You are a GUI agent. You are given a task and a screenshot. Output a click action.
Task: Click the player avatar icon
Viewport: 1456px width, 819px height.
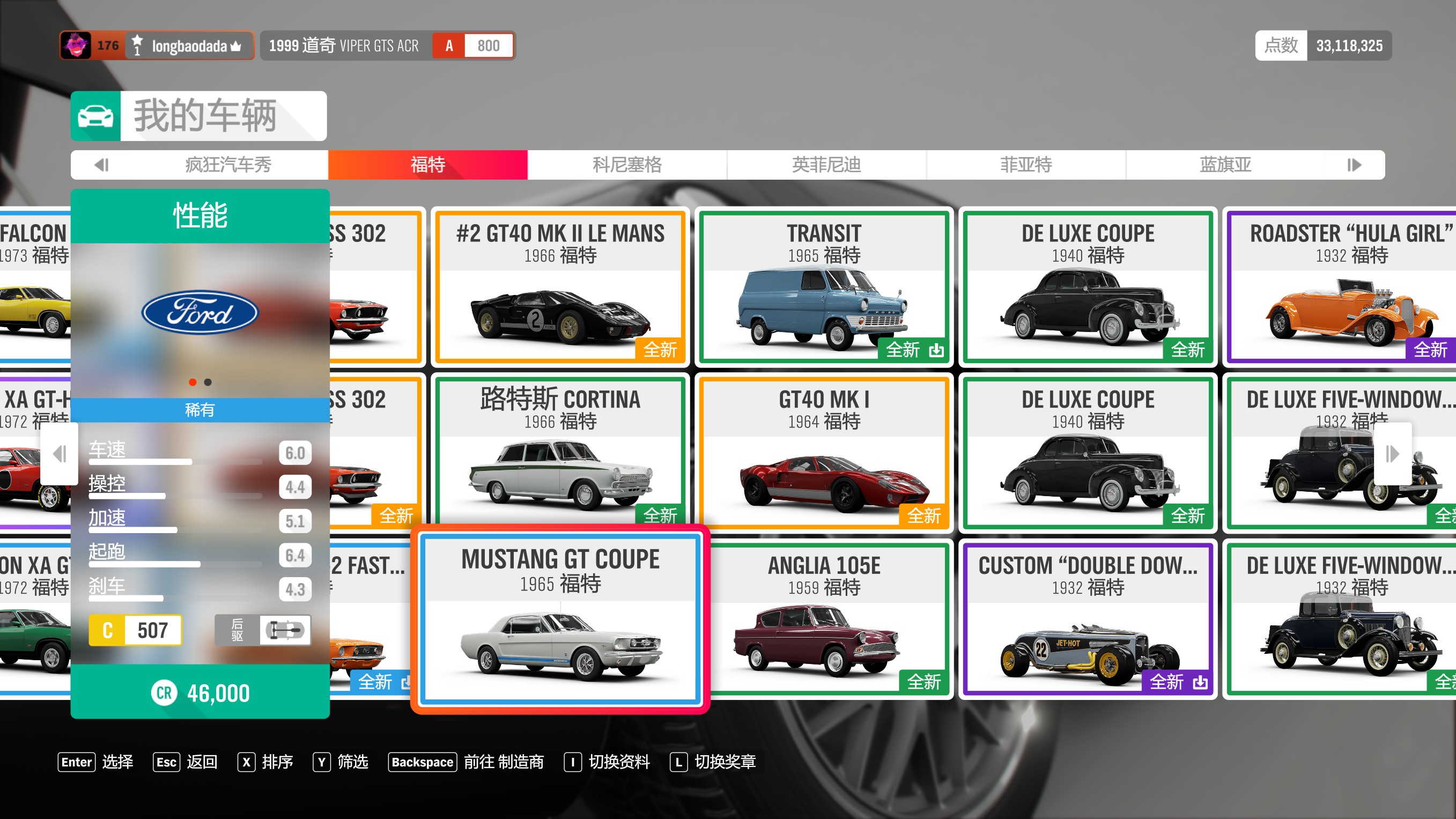pos(76,45)
